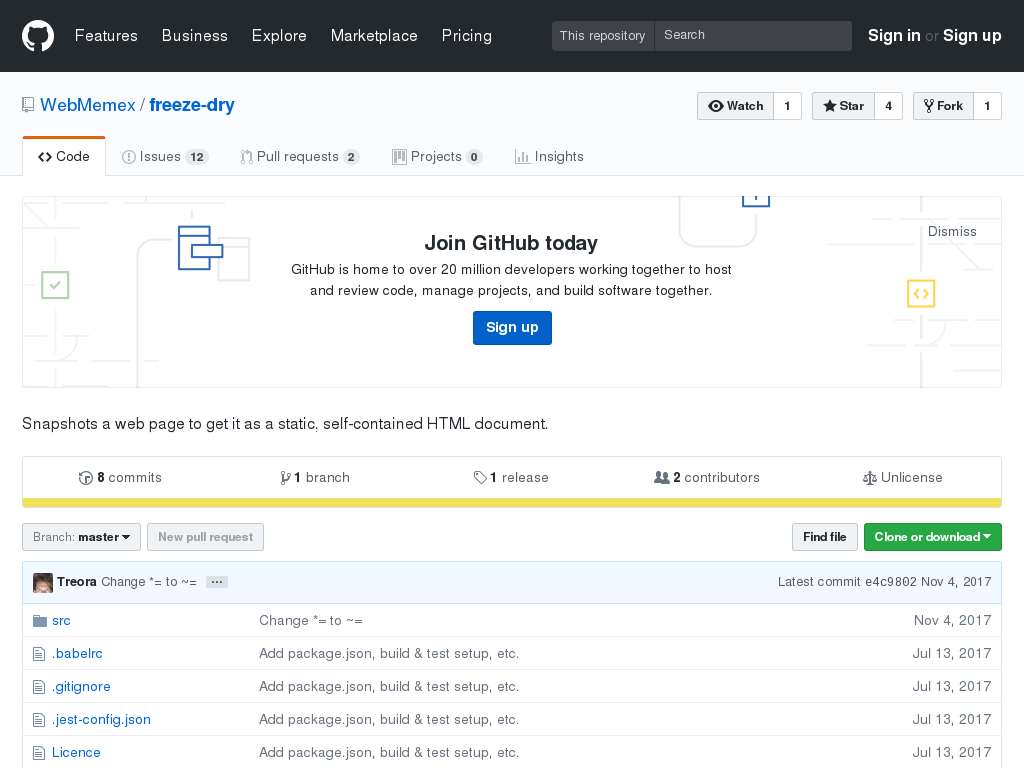
Task: Open the .babelrc row commit message
Action: click(x=389, y=654)
